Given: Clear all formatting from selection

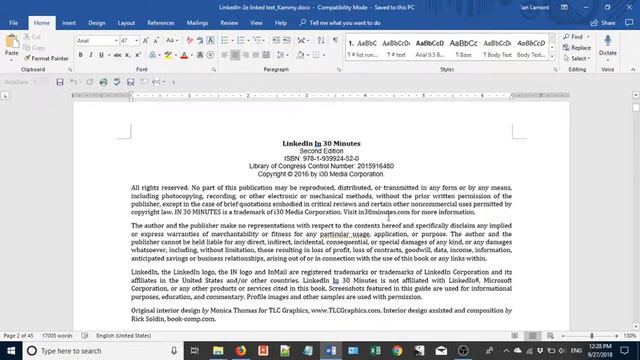Looking at the screenshot, I should (189, 40).
